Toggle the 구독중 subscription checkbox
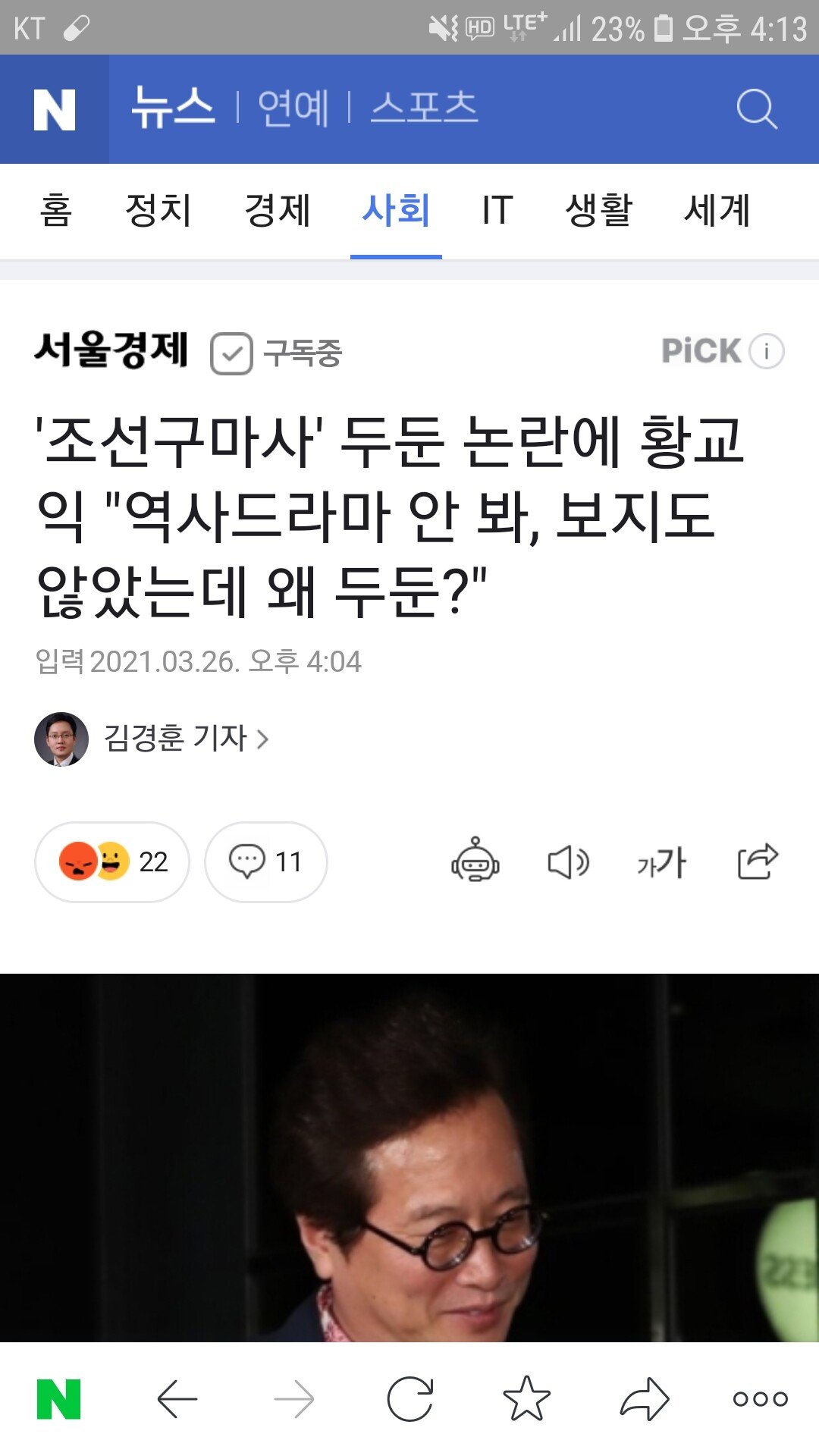This screenshot has height=1456, width=819. click(231, 353)
